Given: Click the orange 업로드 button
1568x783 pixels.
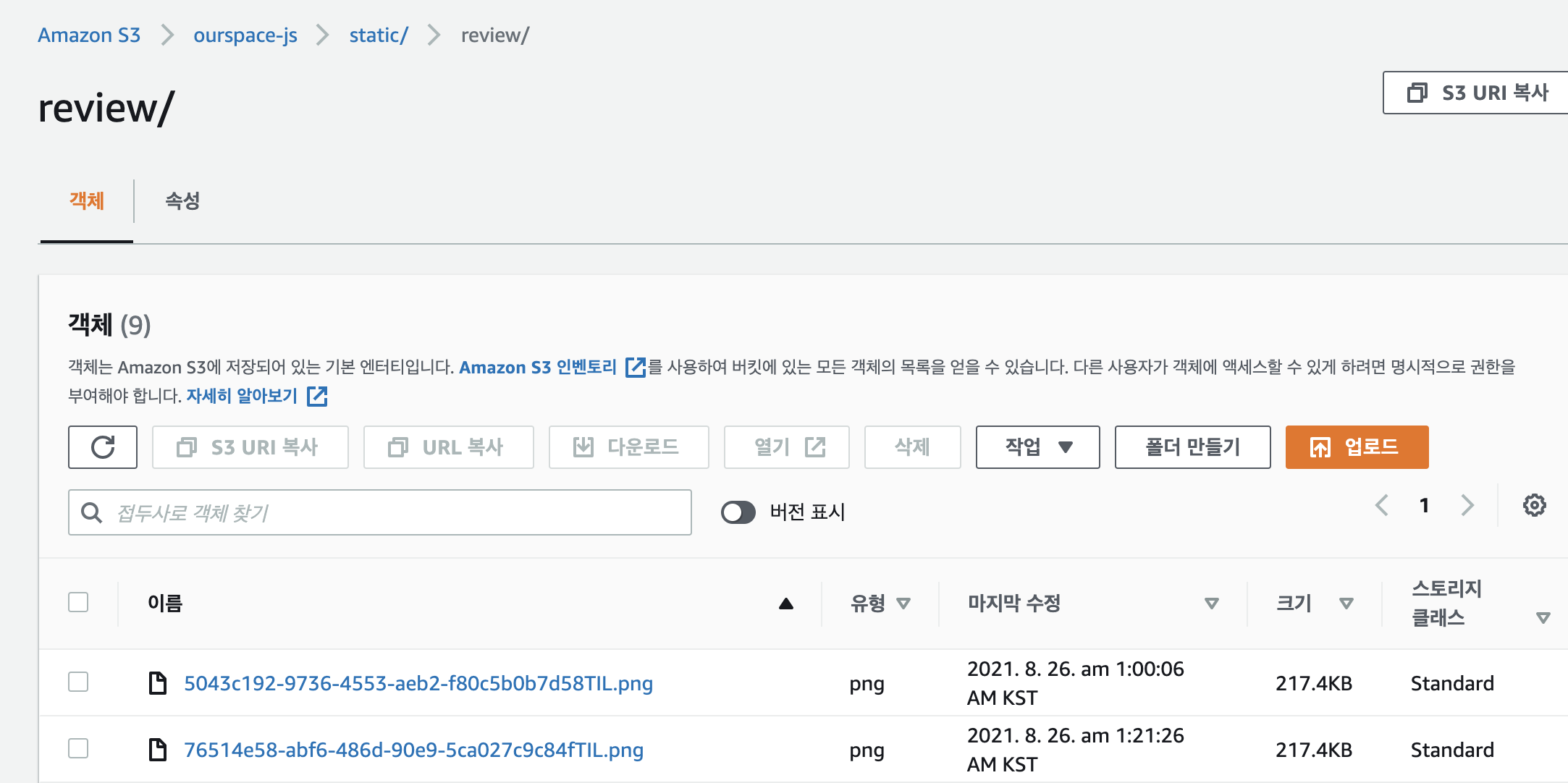Looking at the screenshot, I should coord(1357,447).
